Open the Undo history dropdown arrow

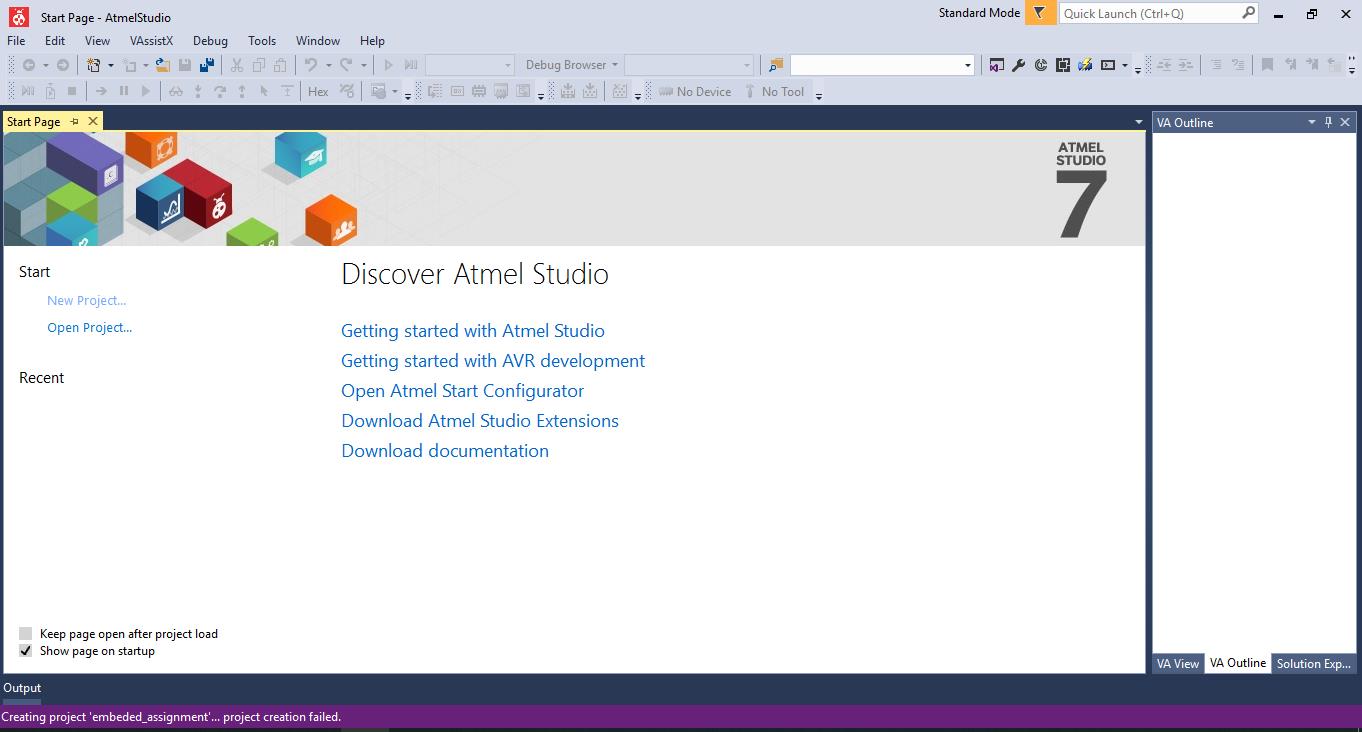coord(328,65)
